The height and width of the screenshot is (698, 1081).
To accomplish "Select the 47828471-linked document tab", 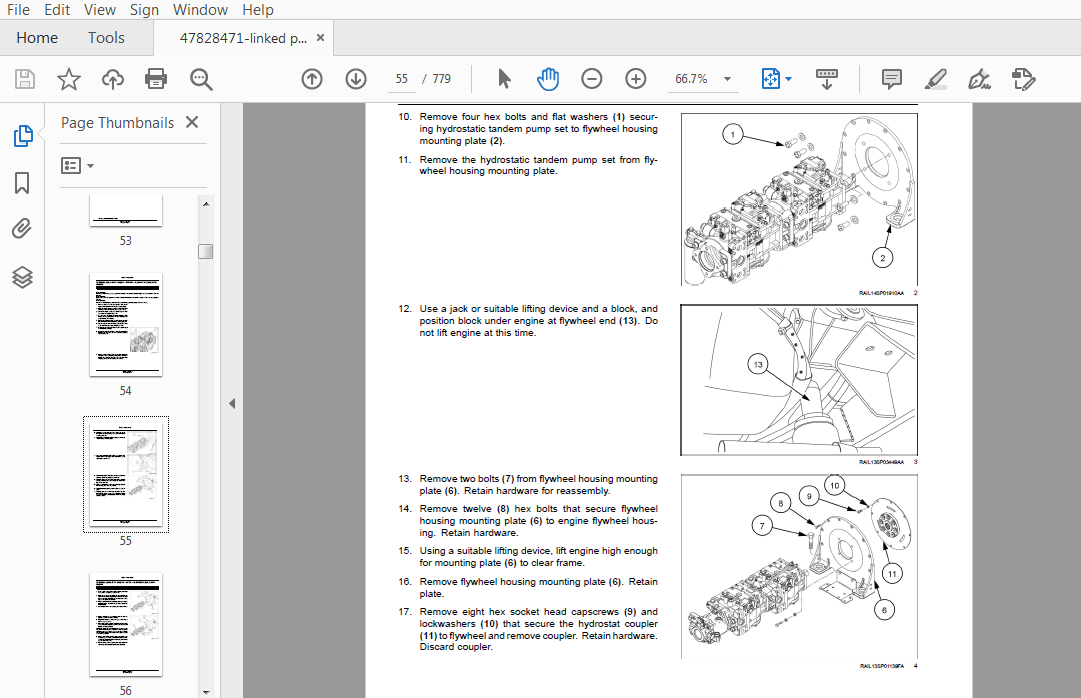I will click(x=243, y=39).
